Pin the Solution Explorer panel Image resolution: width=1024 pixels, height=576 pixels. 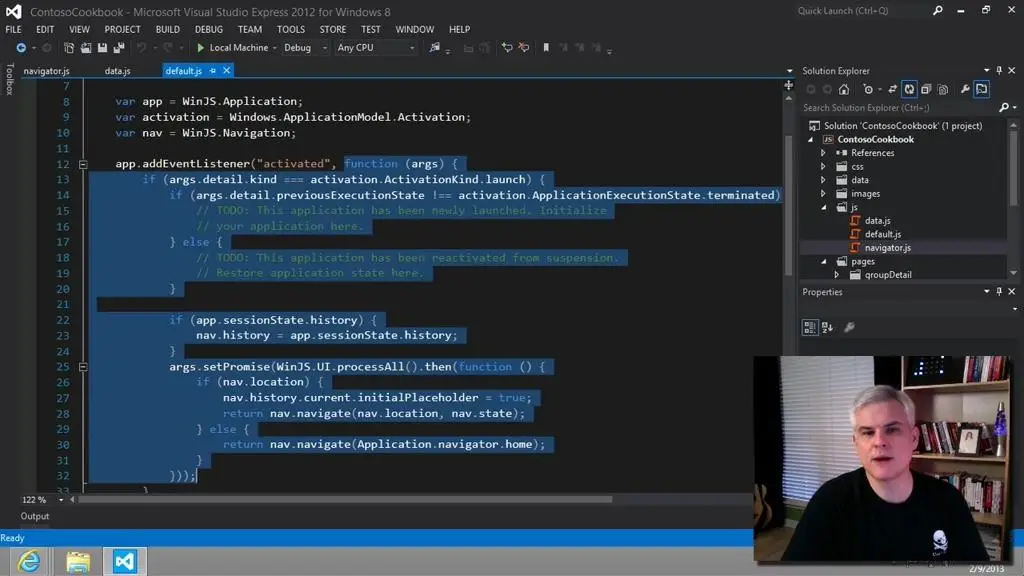(999, 71)
